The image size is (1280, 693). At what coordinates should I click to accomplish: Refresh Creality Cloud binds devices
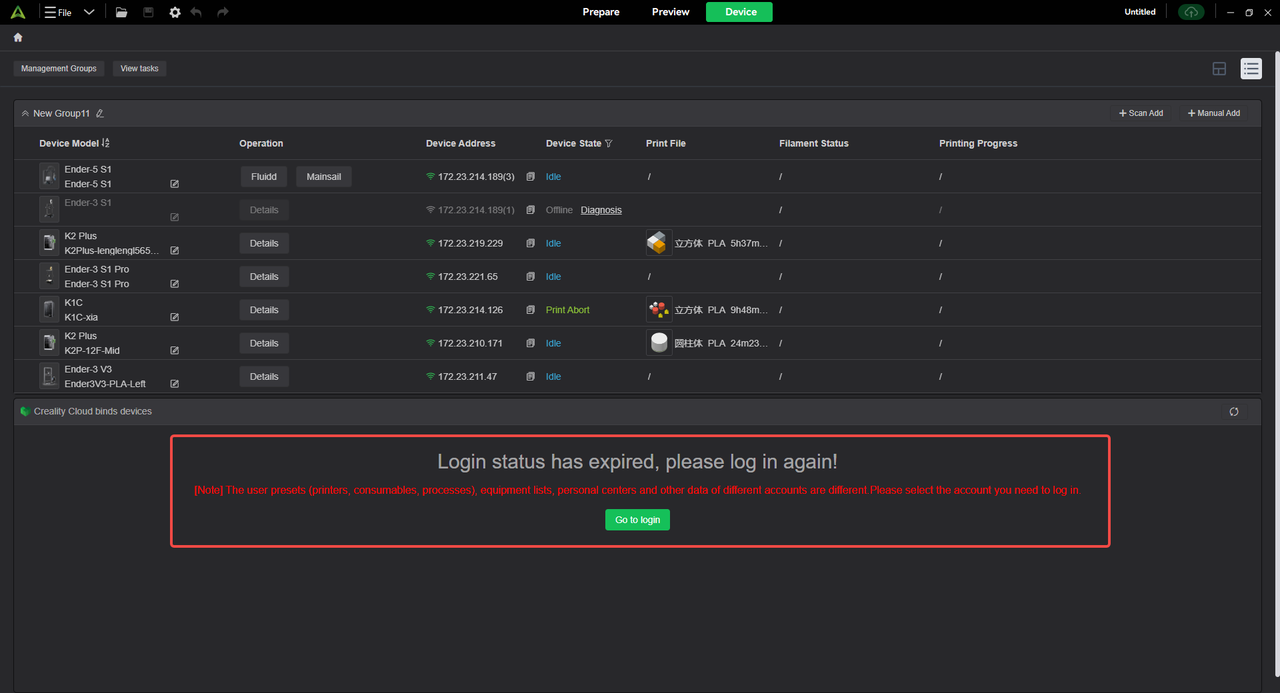coord(1234,411)
